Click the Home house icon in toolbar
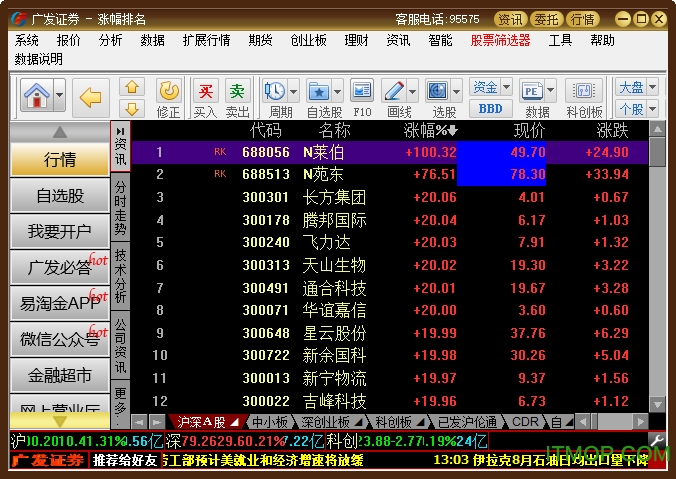 37,94
